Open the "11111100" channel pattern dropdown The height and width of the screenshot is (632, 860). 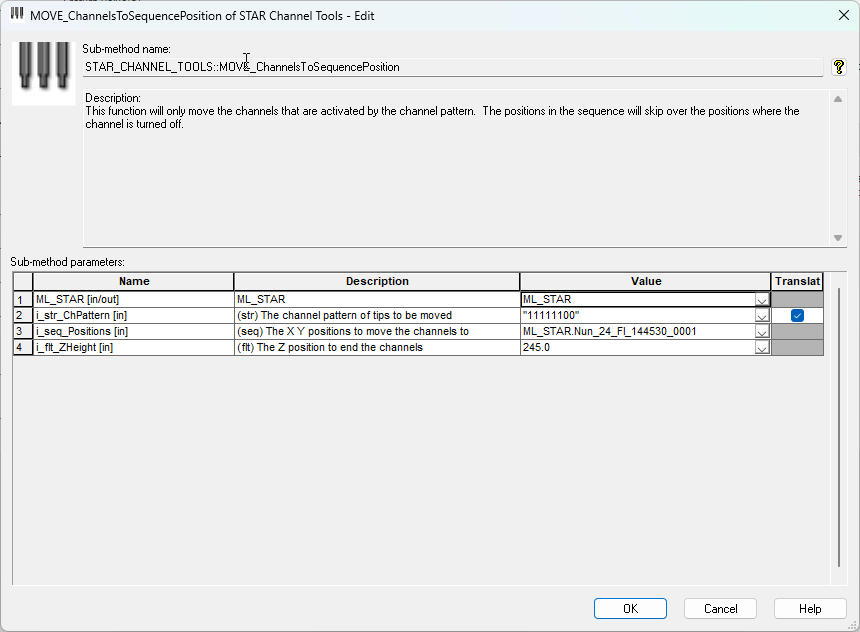pos(761,316)
